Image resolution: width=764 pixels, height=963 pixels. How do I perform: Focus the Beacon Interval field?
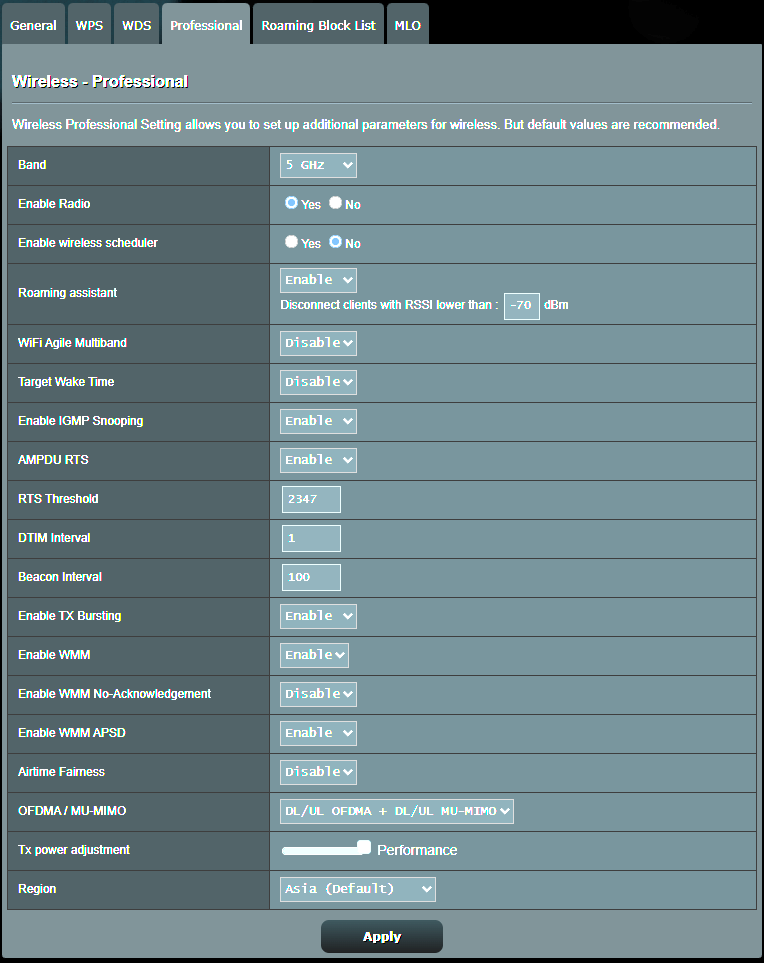tap(311, 577)
